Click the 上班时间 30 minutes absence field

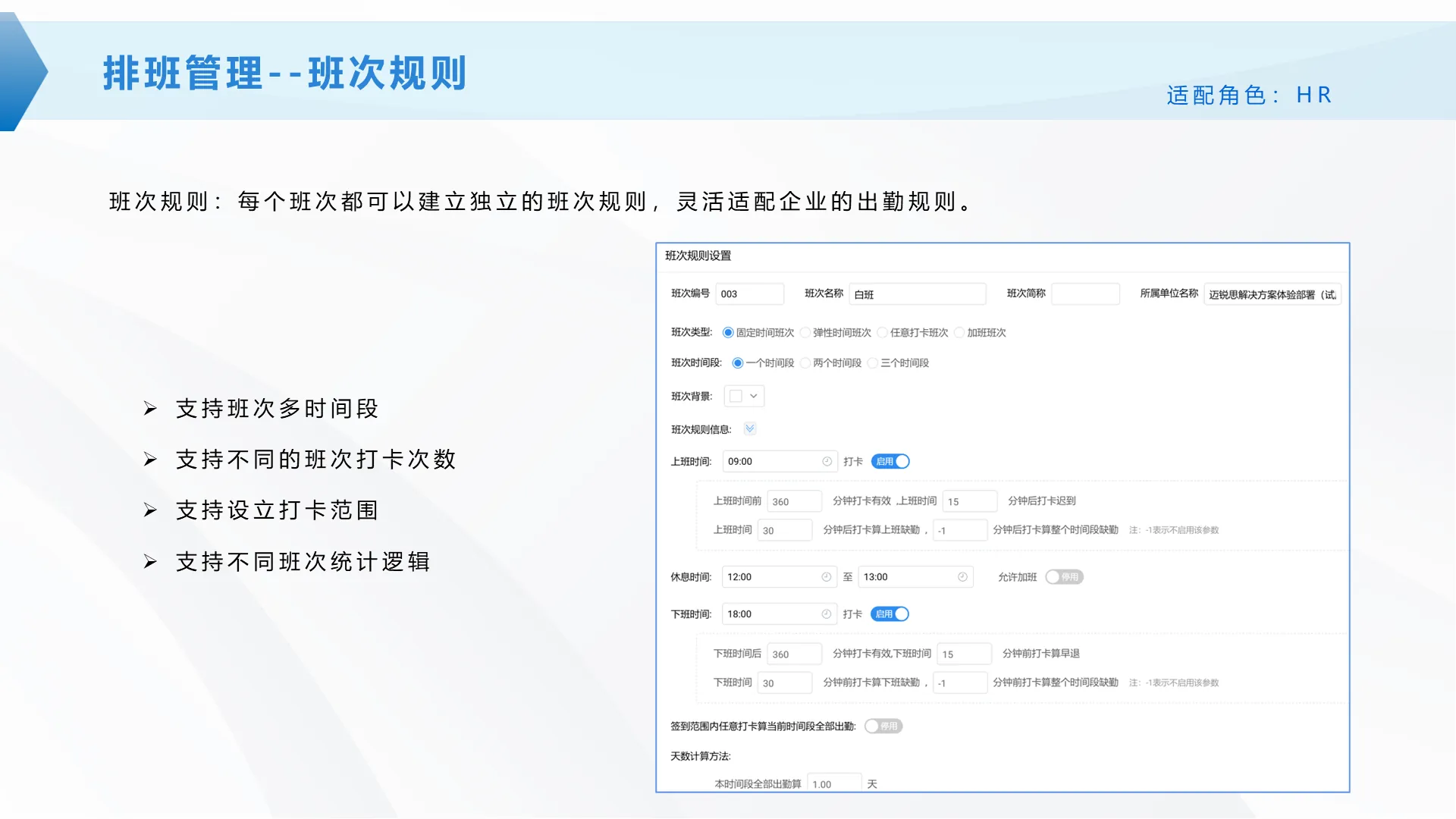[x=785, y=530]
